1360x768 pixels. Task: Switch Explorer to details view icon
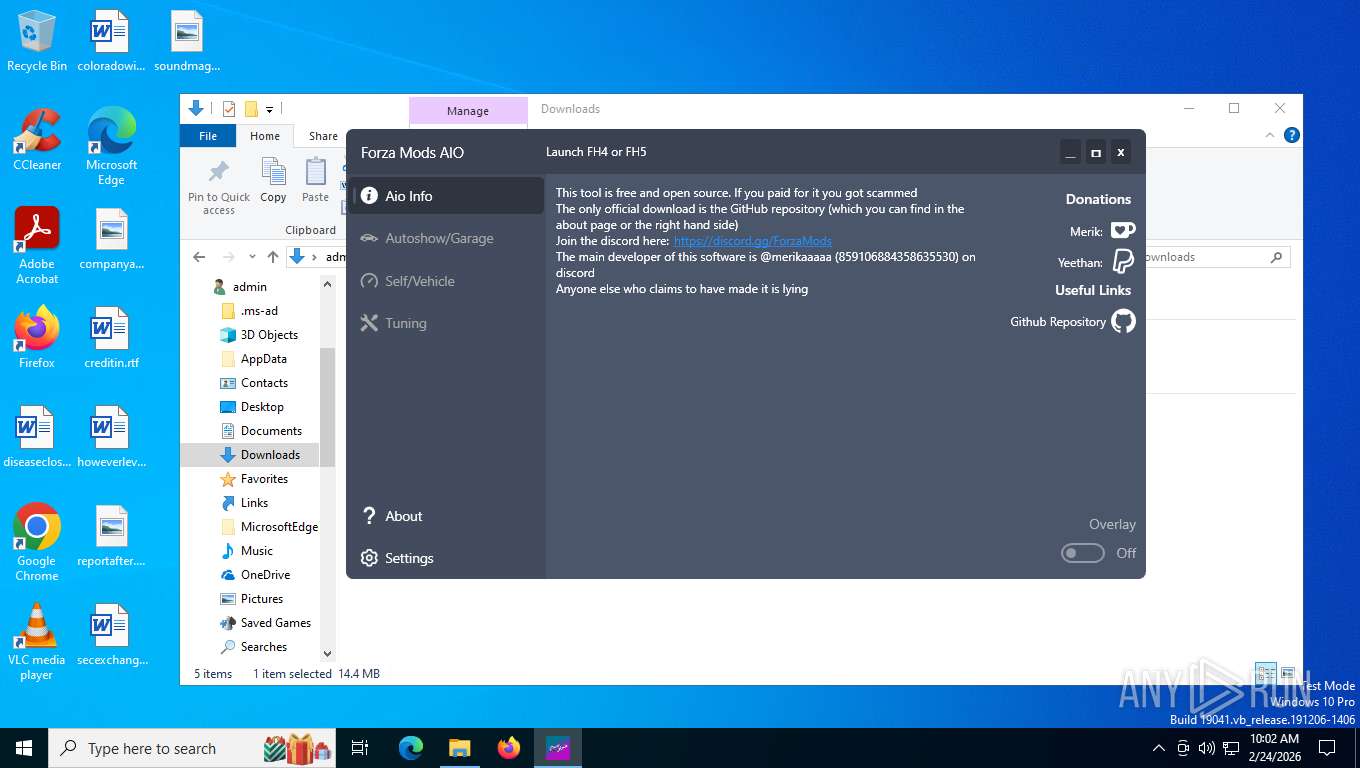point(1265,674)
